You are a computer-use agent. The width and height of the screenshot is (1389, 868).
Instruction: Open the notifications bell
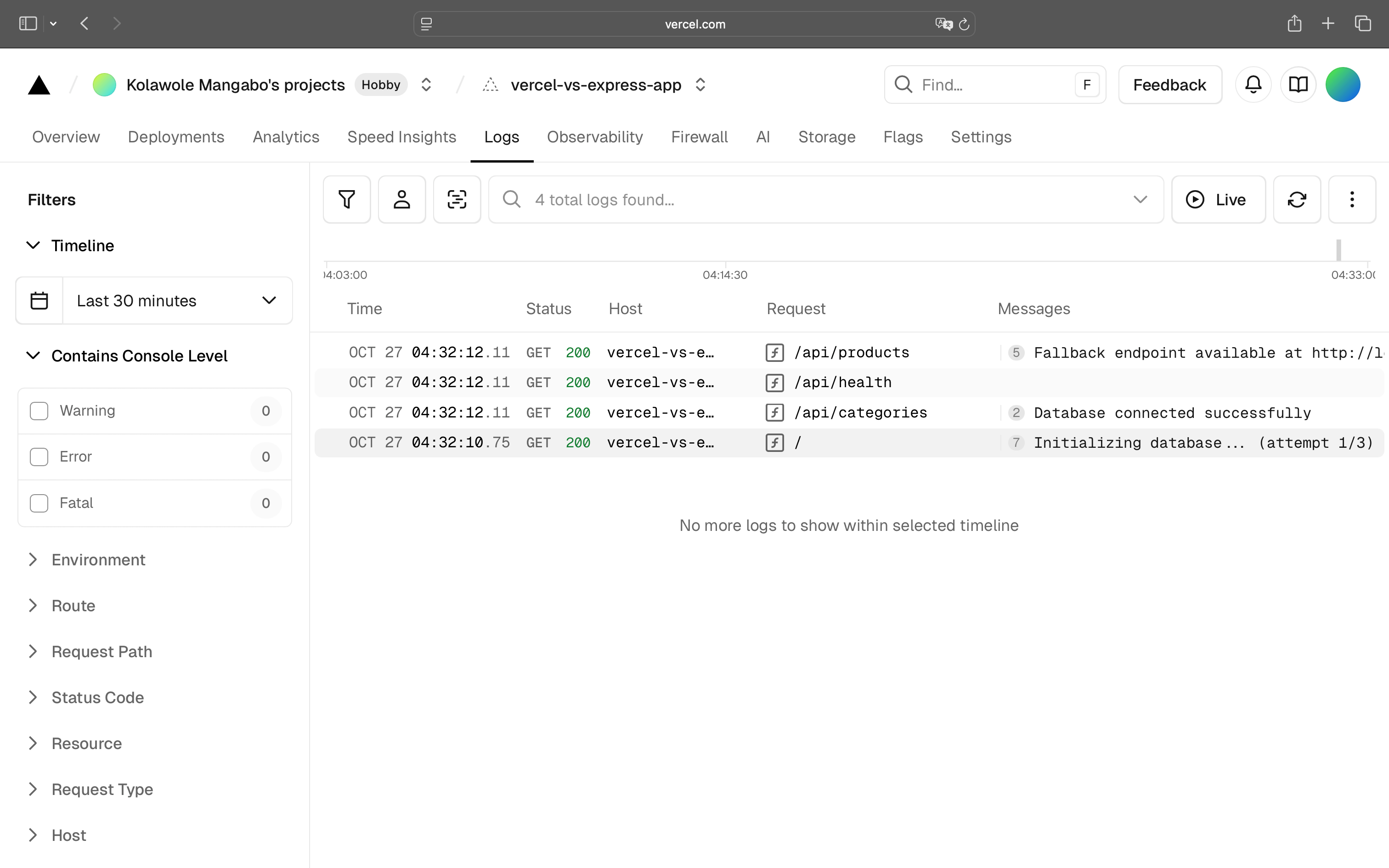1253,85
